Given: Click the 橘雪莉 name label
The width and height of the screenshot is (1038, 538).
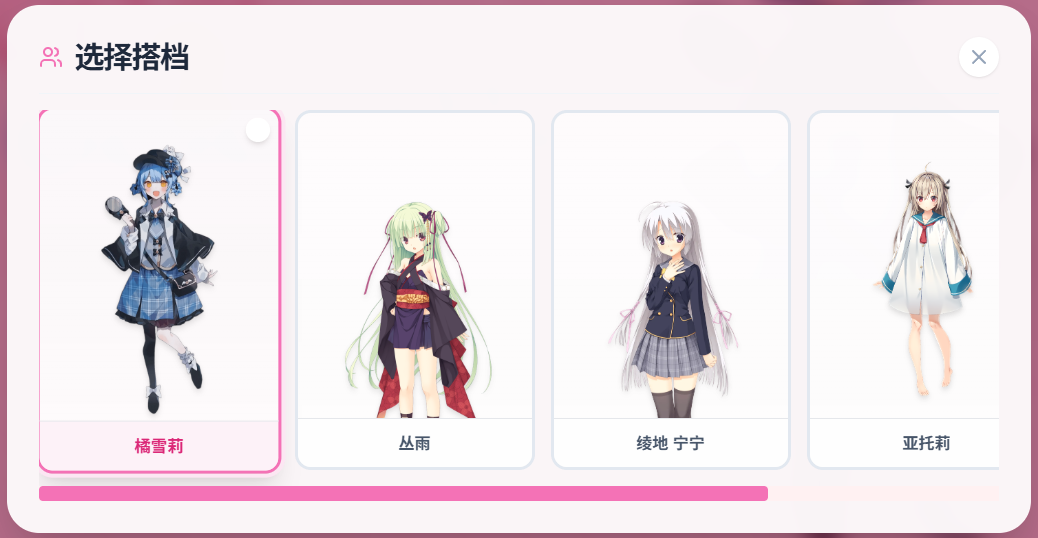Looking at the screenshot, I should 159,446.
